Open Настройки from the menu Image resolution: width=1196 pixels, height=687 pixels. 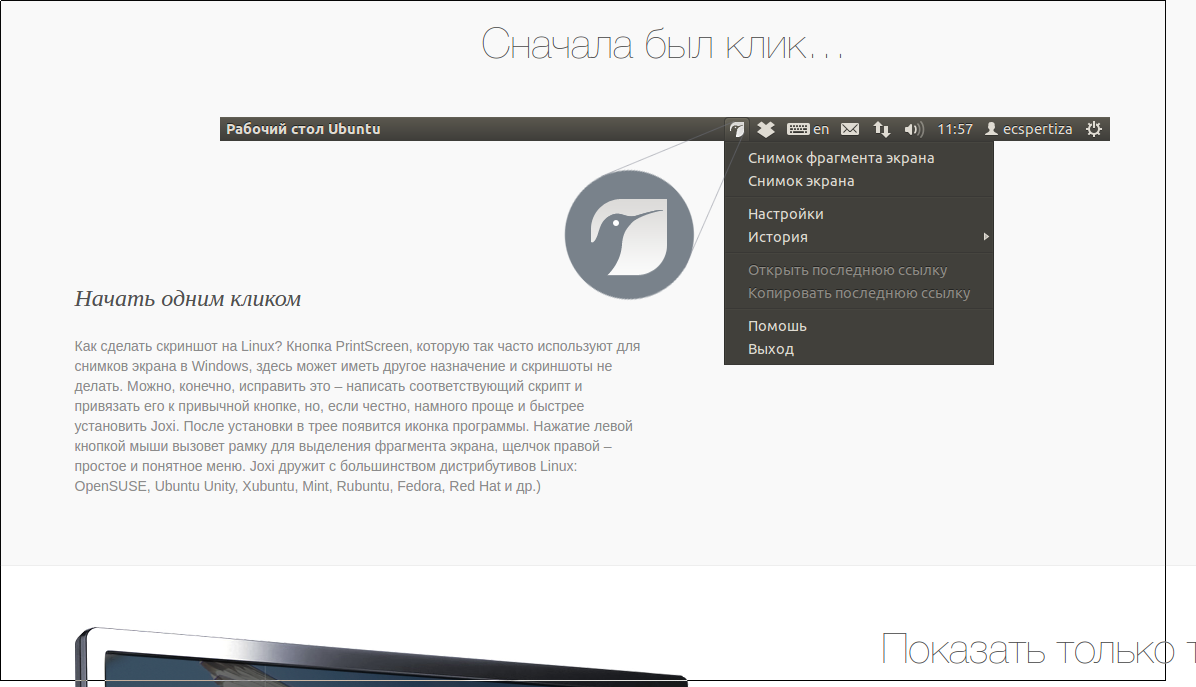pyautogui.click(x=859, y=213)
